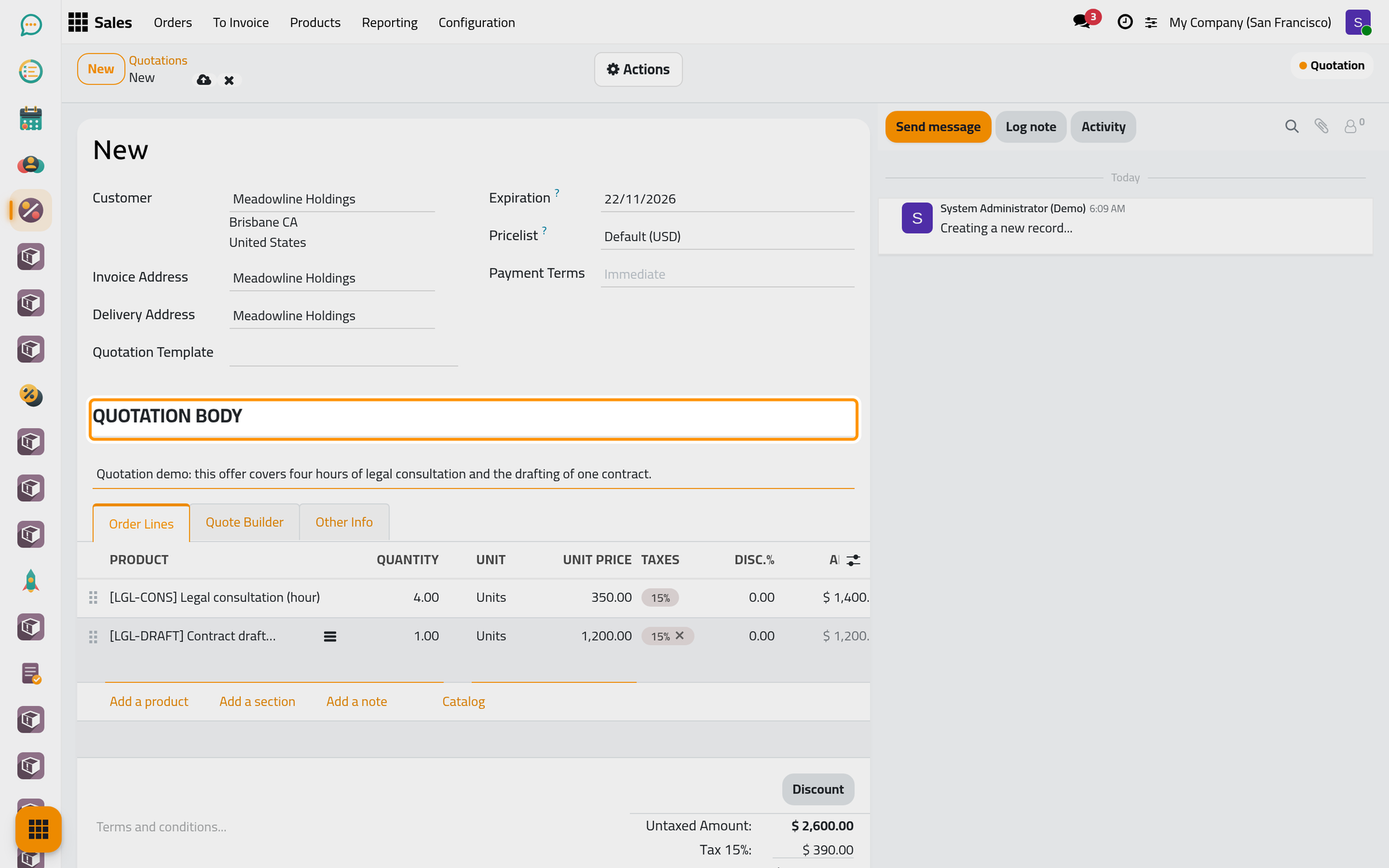Click the orange apps grid button

(x=38, y=829)
